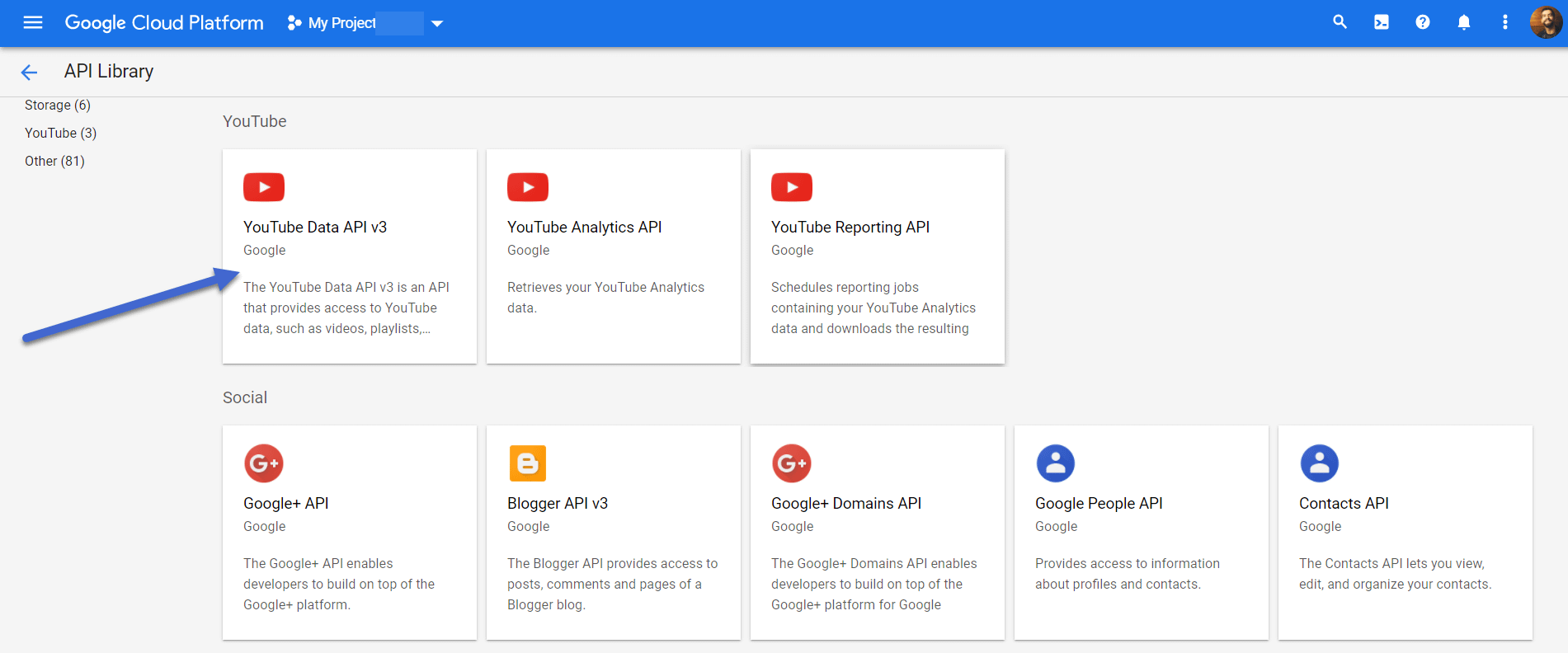
Task: Open the Google People API title
Action: pos(1099,503)
